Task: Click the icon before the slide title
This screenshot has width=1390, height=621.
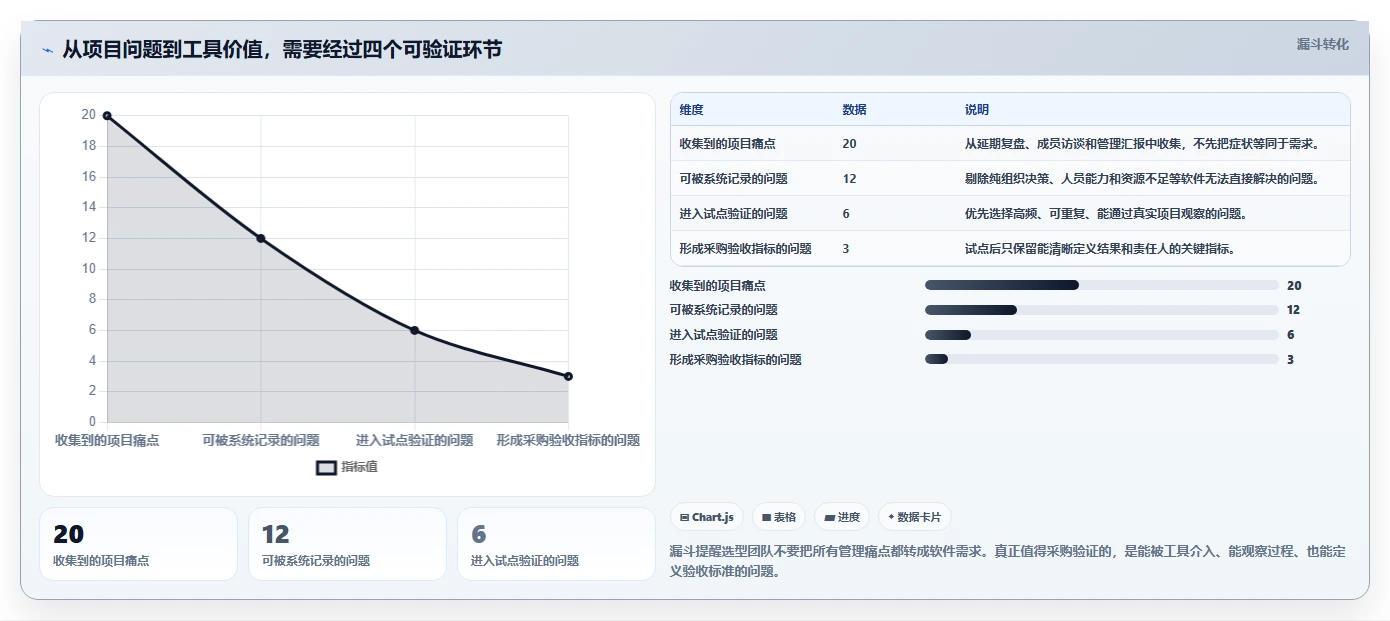Action: pos(48,50)
